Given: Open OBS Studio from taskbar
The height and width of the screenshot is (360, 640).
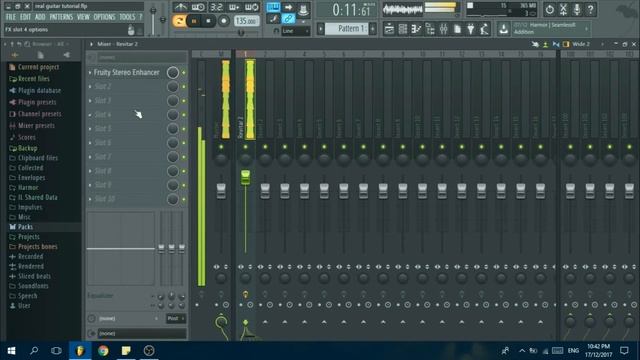Looking at the screenshot, I should tap(149, 351).
